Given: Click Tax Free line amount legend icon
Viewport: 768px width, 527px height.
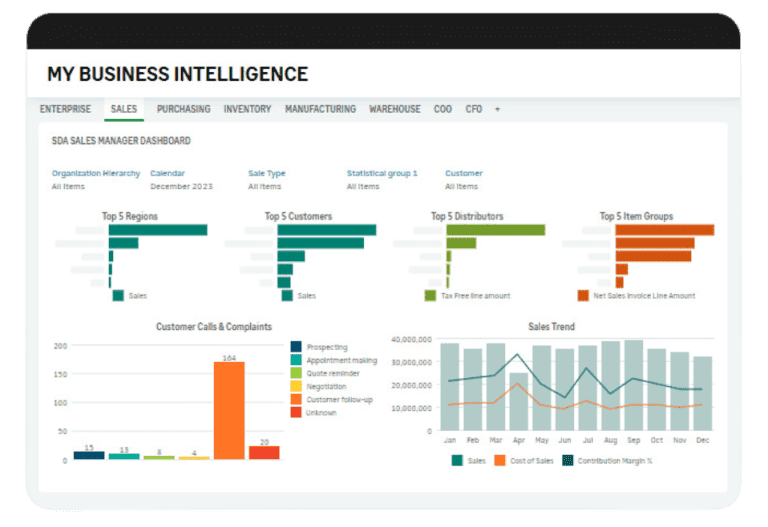Looking at the screenshot, I should click(x=431, y=296).
